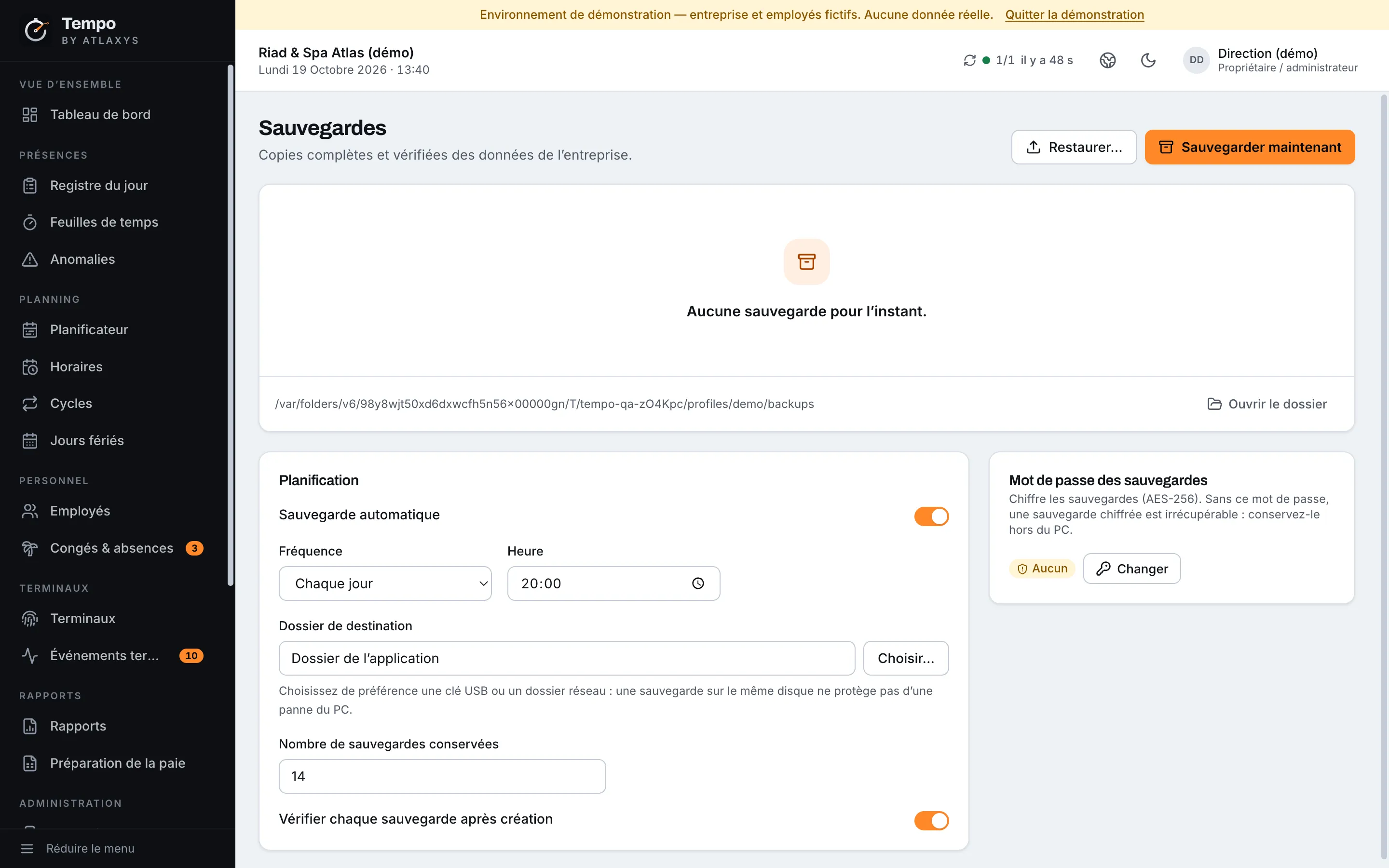Disable the Sauvegarde automatique switch

tap(931, 516)
